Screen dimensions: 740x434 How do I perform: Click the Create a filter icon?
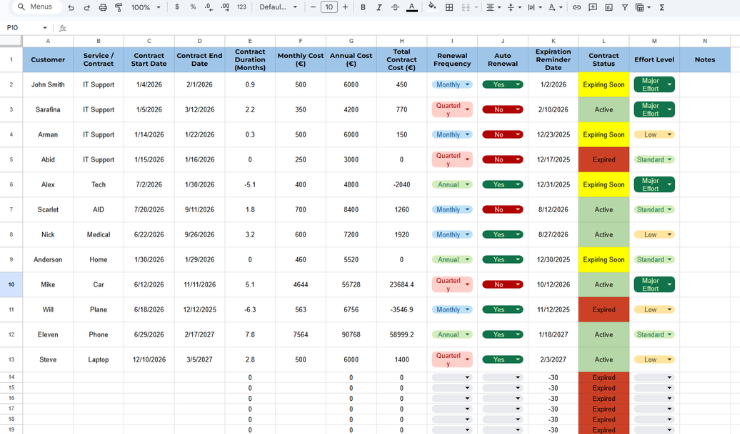625,7
